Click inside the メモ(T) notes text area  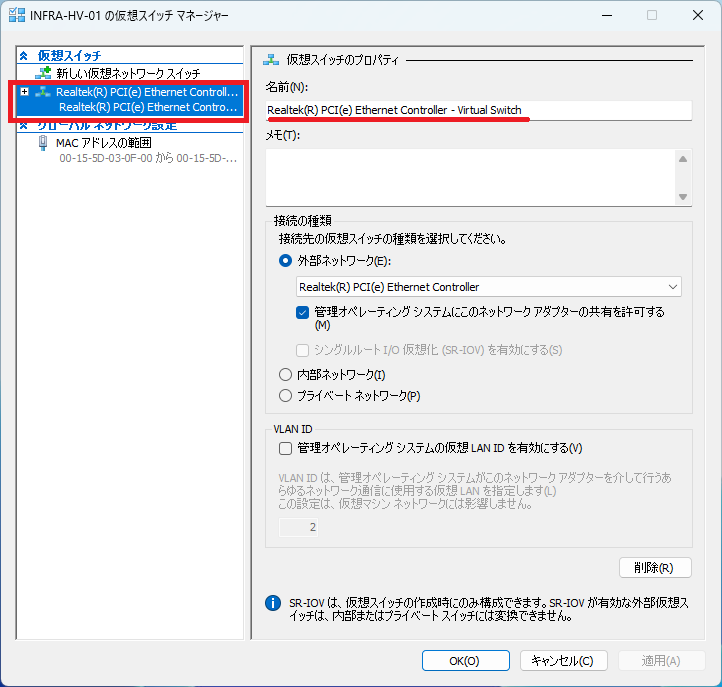(x=470, y=177)
